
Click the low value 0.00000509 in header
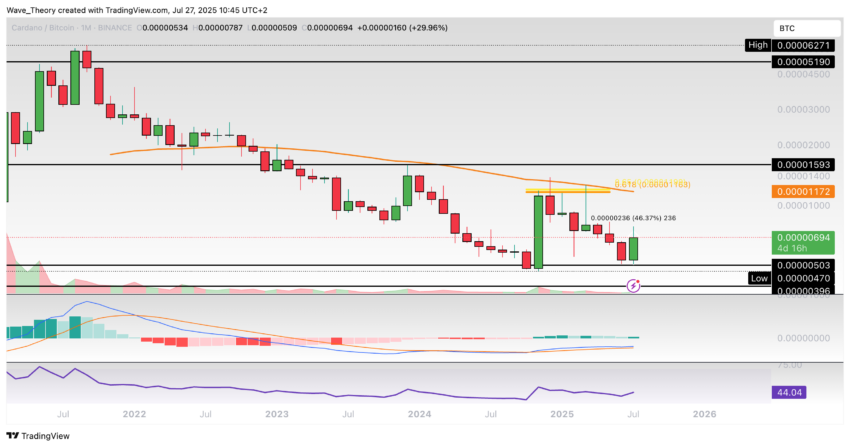pyautogui.click(x=274, y=28)
